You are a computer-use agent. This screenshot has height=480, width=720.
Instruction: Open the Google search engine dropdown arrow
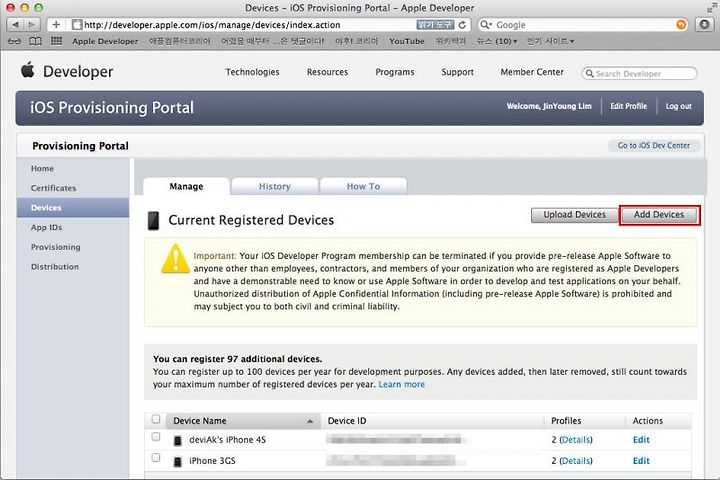(x=491, y=23)
